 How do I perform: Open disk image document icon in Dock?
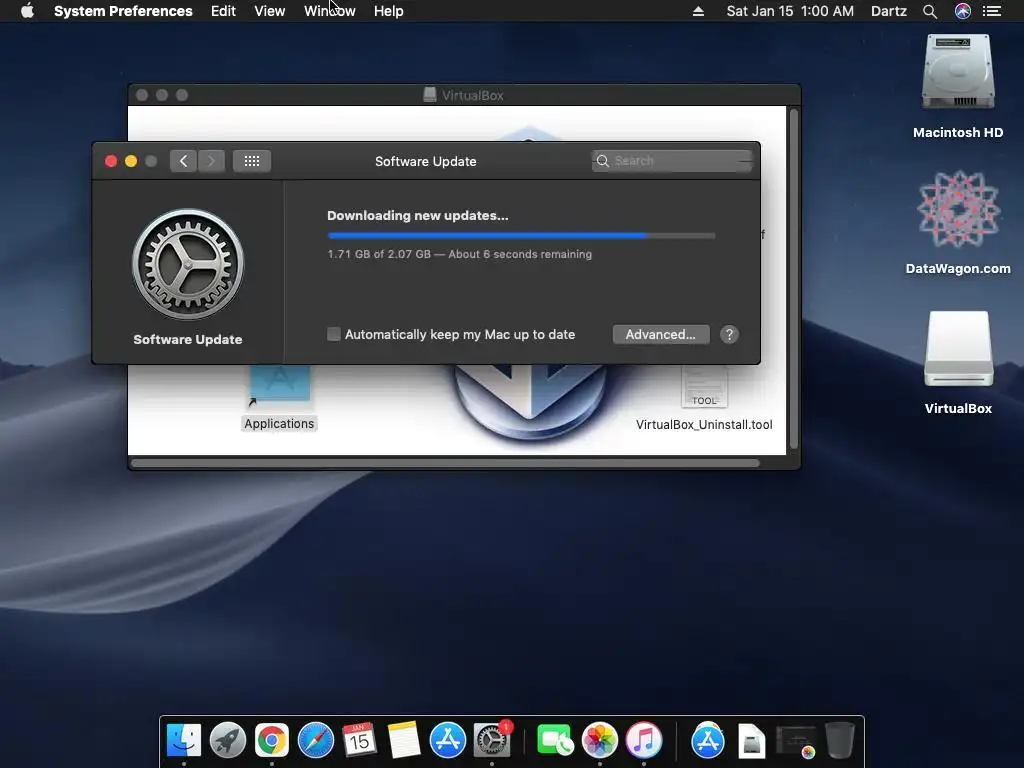751,741
